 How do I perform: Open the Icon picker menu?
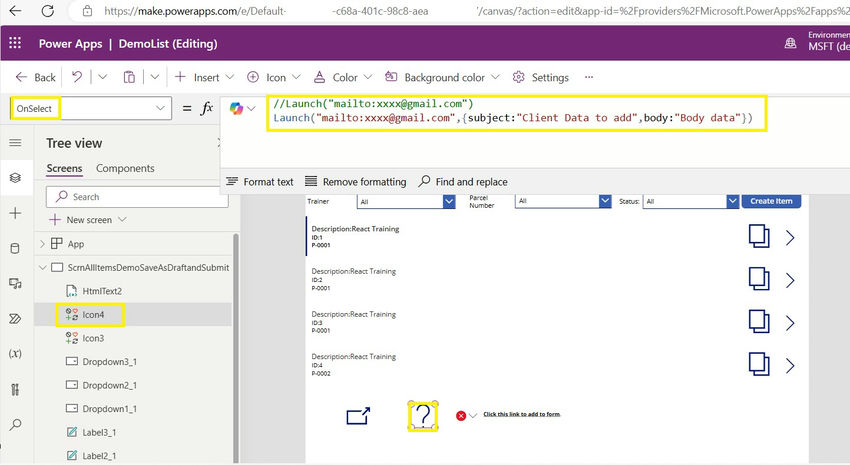(x=273, y=78)
